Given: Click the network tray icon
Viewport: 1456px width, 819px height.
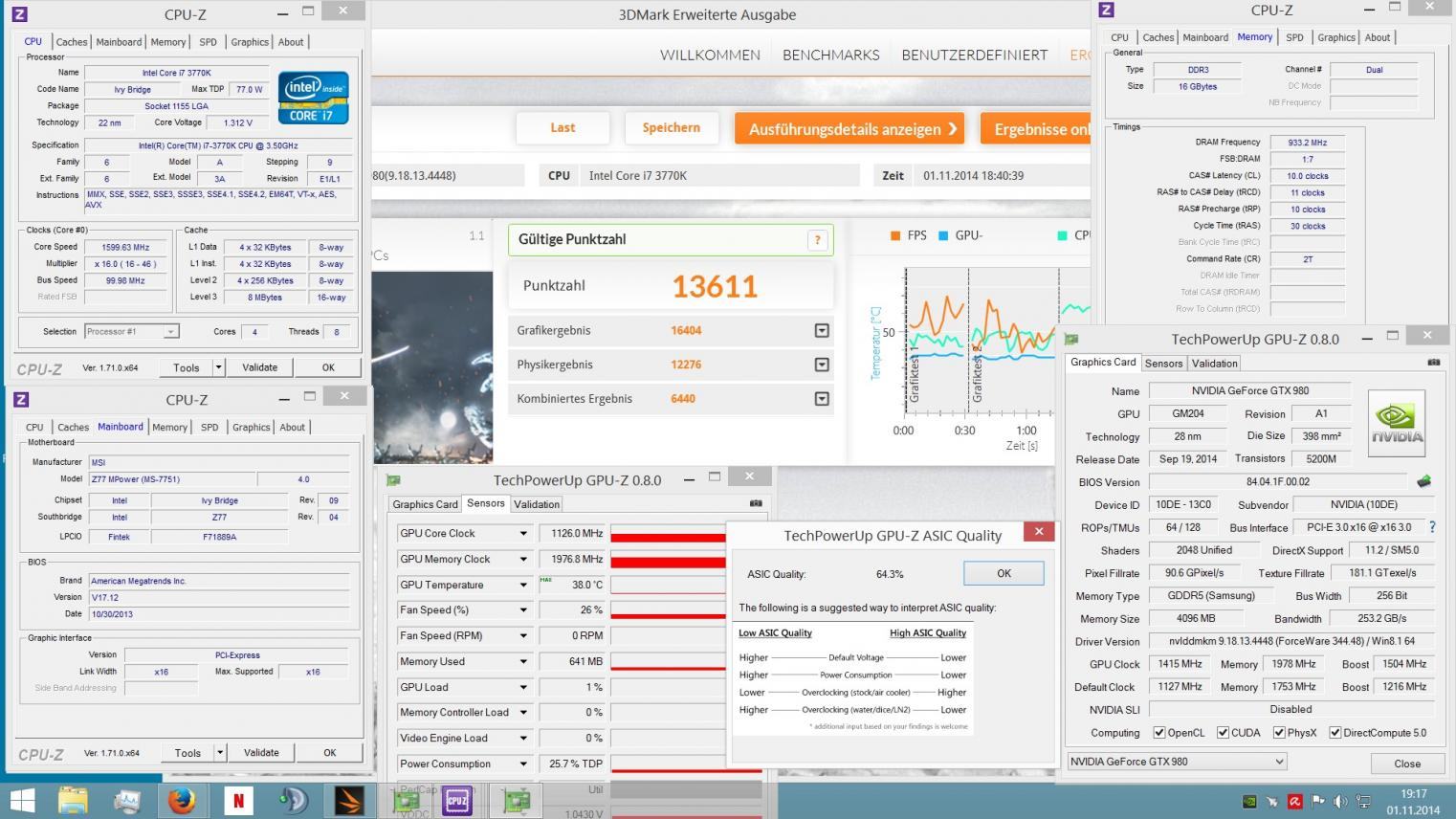Looking at the screenshot, I should pyautogui.click(x=1363, y=802).
